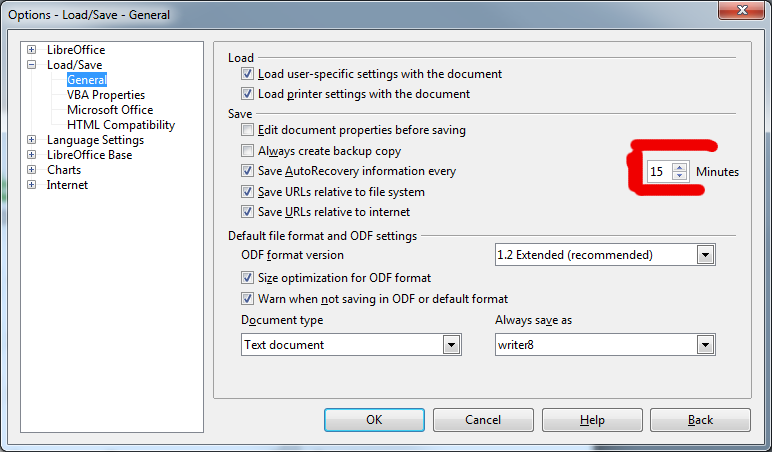
Task: Expand the Internet tree node
Action: [x=32, y=185]
